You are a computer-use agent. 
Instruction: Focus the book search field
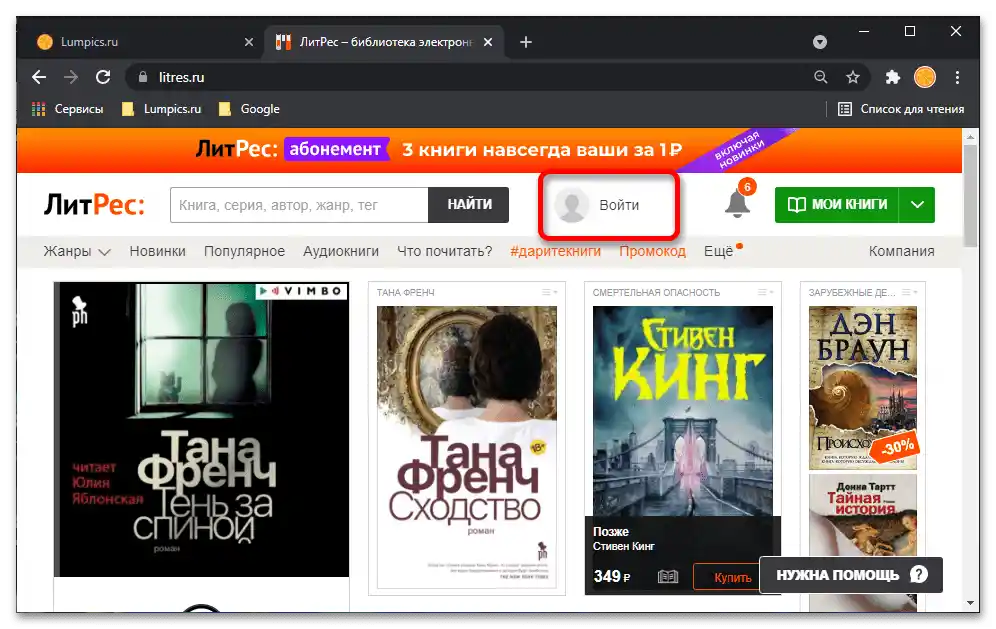click(x=299, y=205)
